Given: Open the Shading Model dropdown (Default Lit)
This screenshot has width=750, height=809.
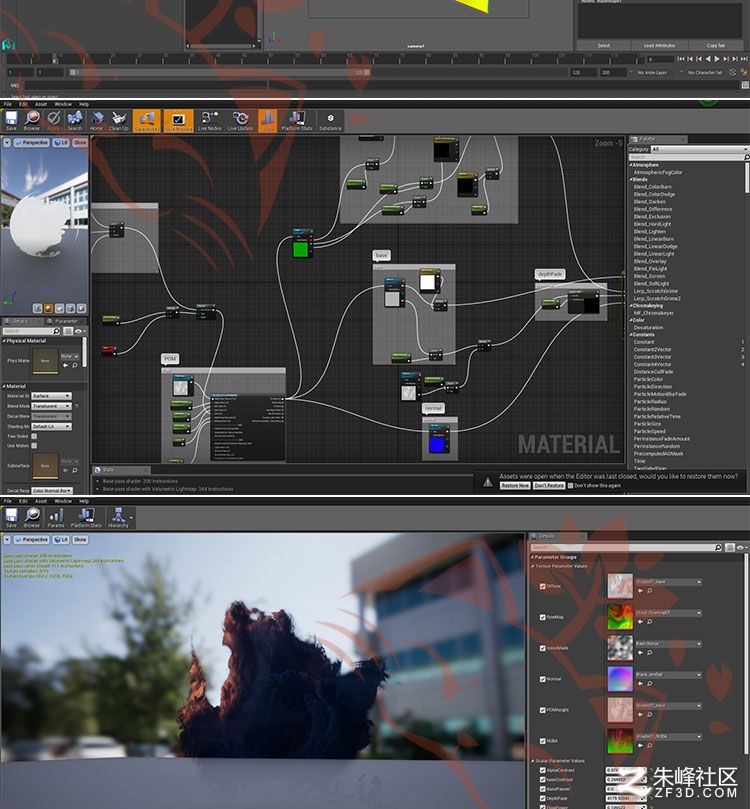Looking at the screenshot, I should (52, 427).
